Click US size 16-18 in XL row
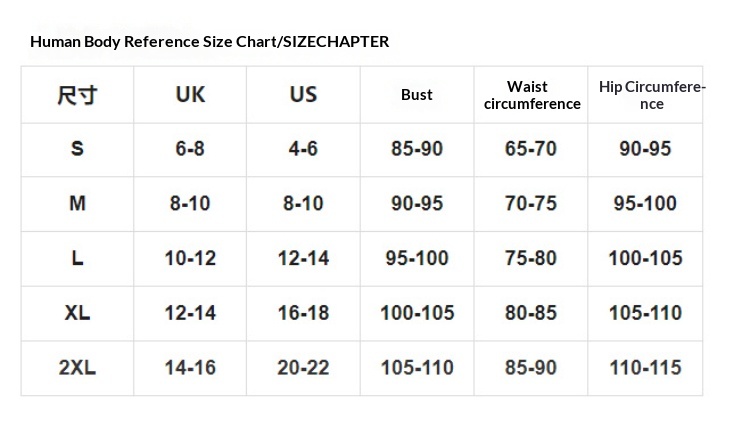This screenshot has width=751, height=421. pos(303,313)
